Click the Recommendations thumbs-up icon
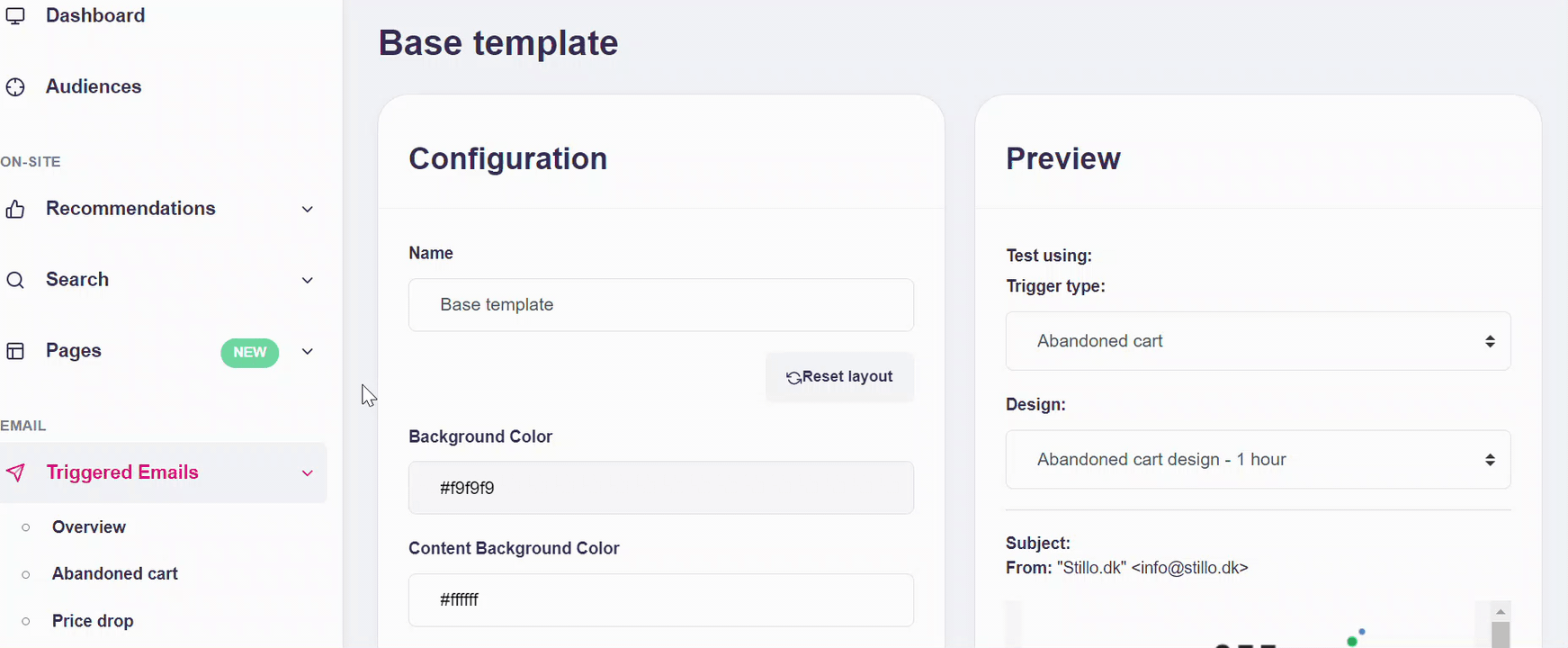 point(15,209)
